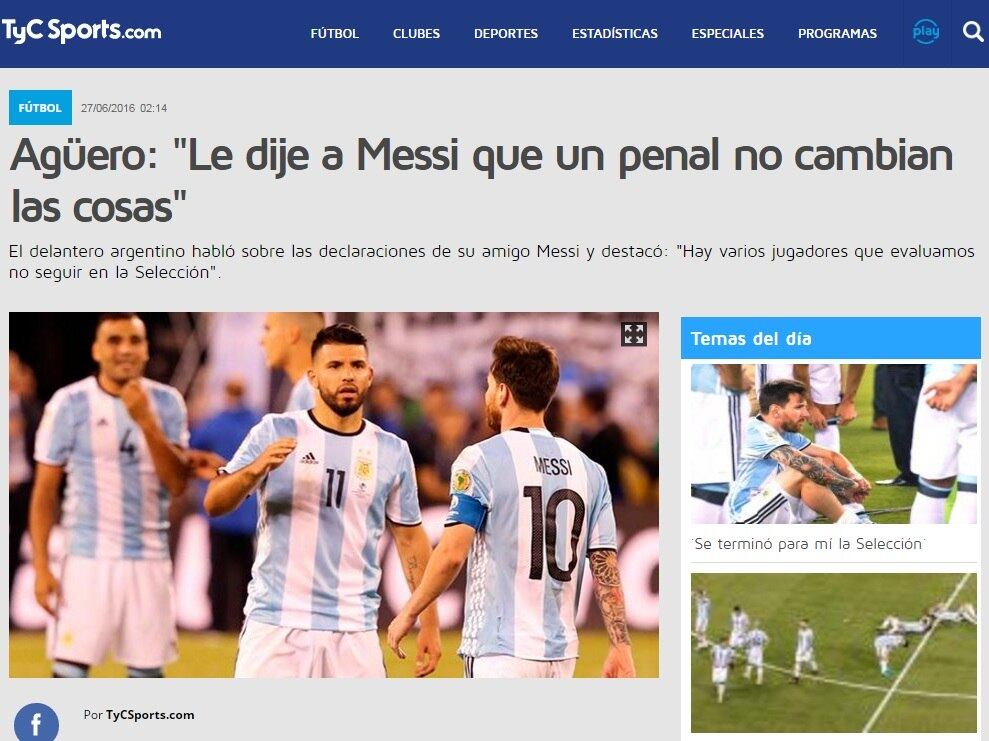Navigate to the PROGRAMAS section

click(x=837, y=33)
